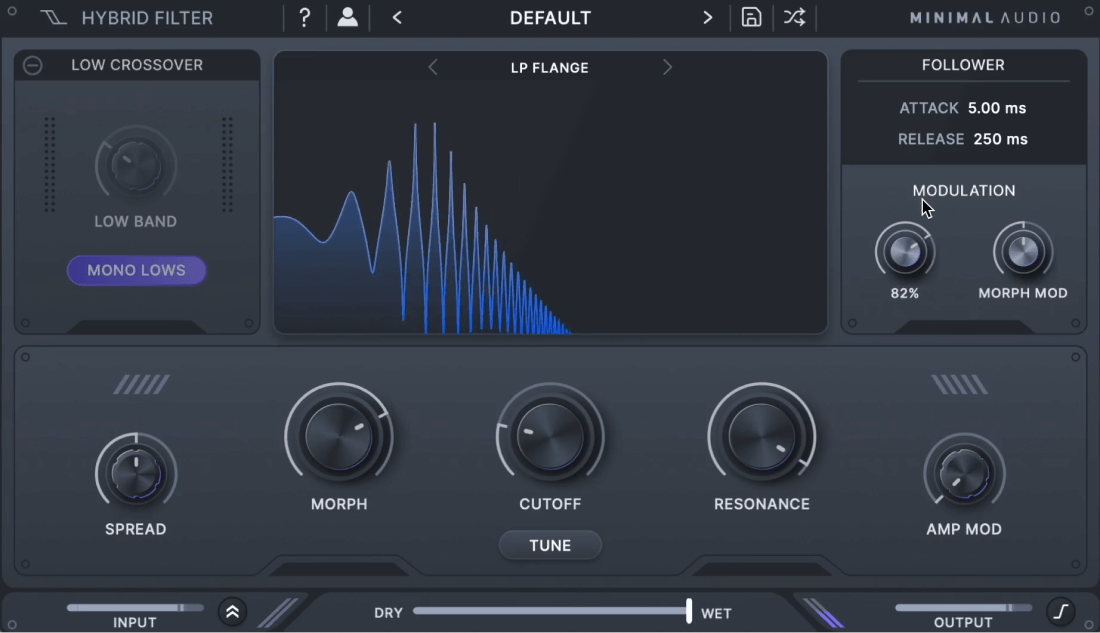Toggle the Tune button under Cutoff
Image resolution: width=1100 pixels, height=633 pixels.
pyautogui.click(x=550, y=545)
